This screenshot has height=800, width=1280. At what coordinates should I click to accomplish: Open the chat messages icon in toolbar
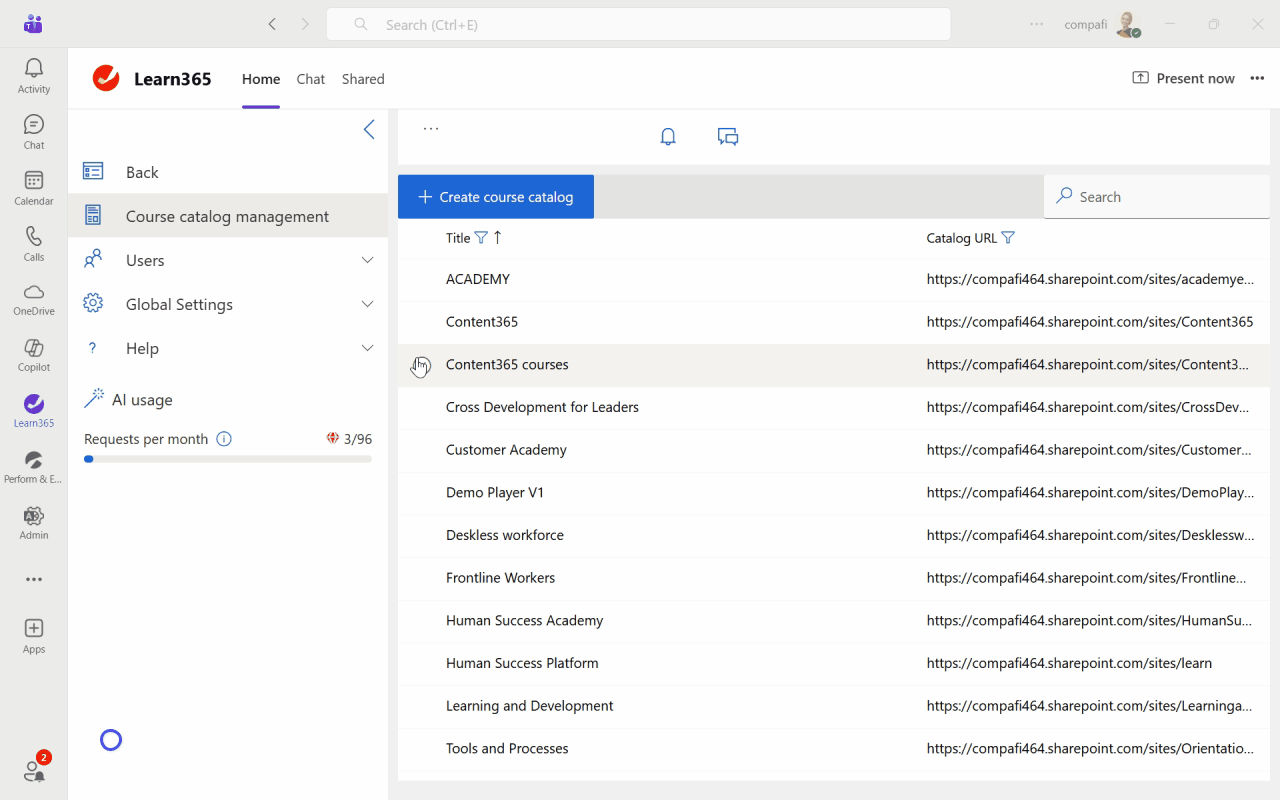point(728,137)
